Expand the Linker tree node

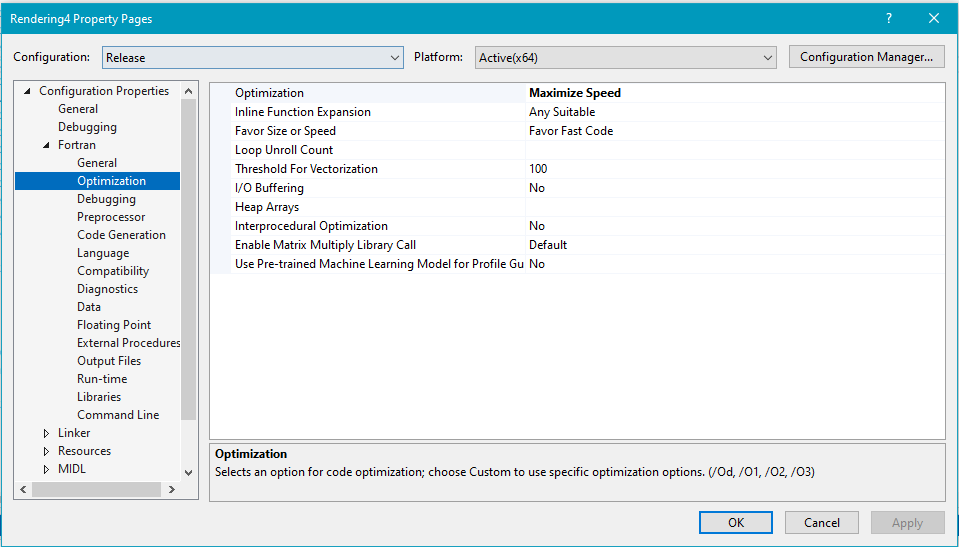coord(46,433)
